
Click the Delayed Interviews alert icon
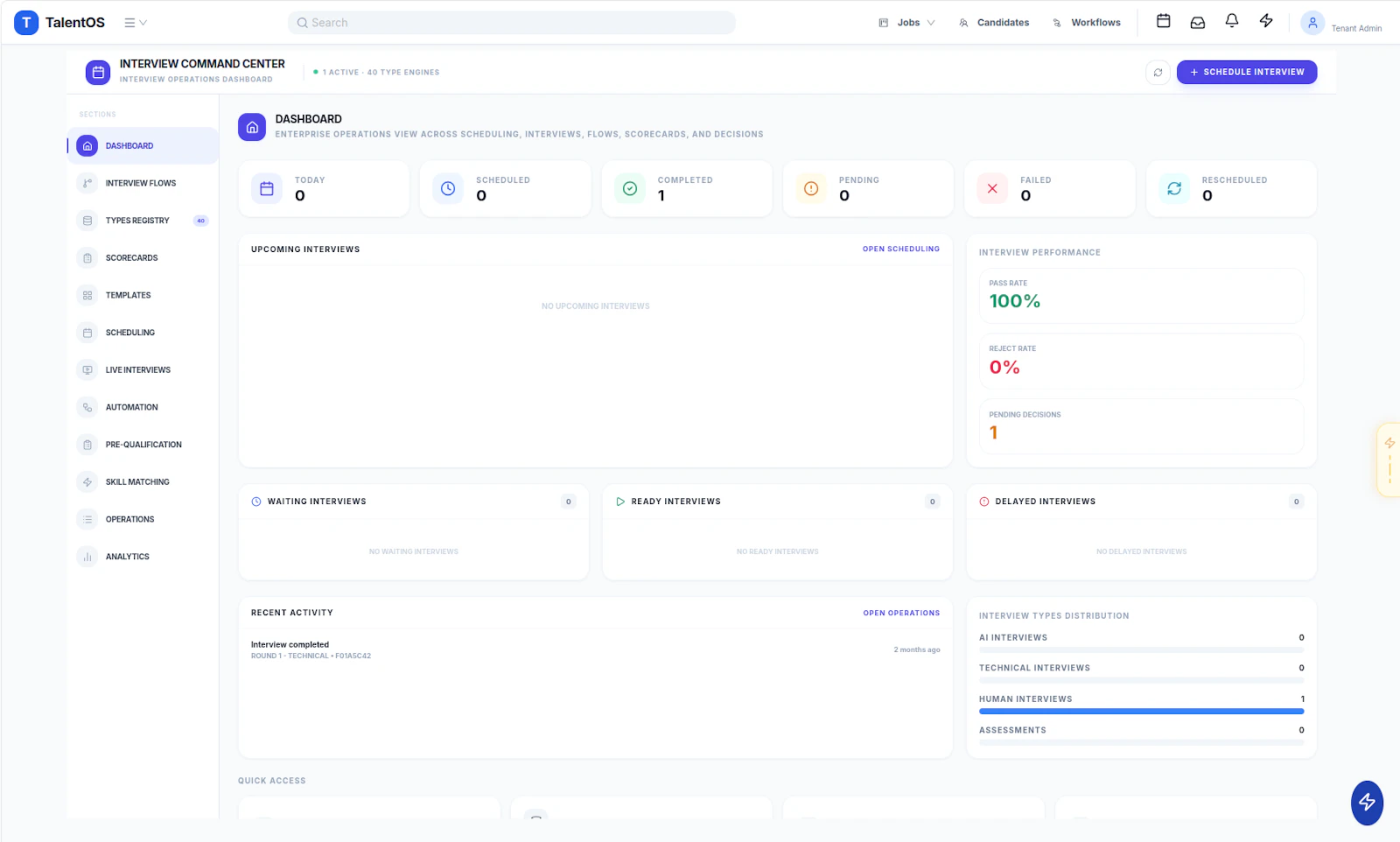[984, 502]
